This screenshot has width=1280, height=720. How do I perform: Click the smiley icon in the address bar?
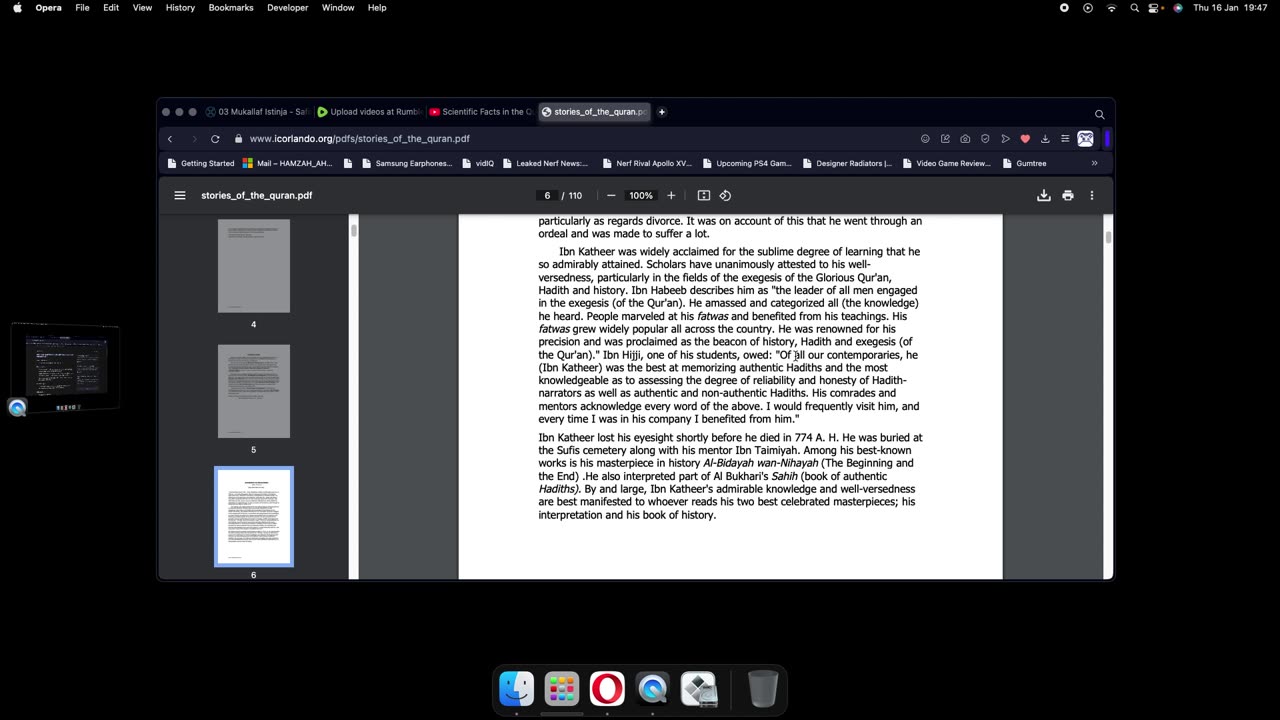tap(925, 139)
